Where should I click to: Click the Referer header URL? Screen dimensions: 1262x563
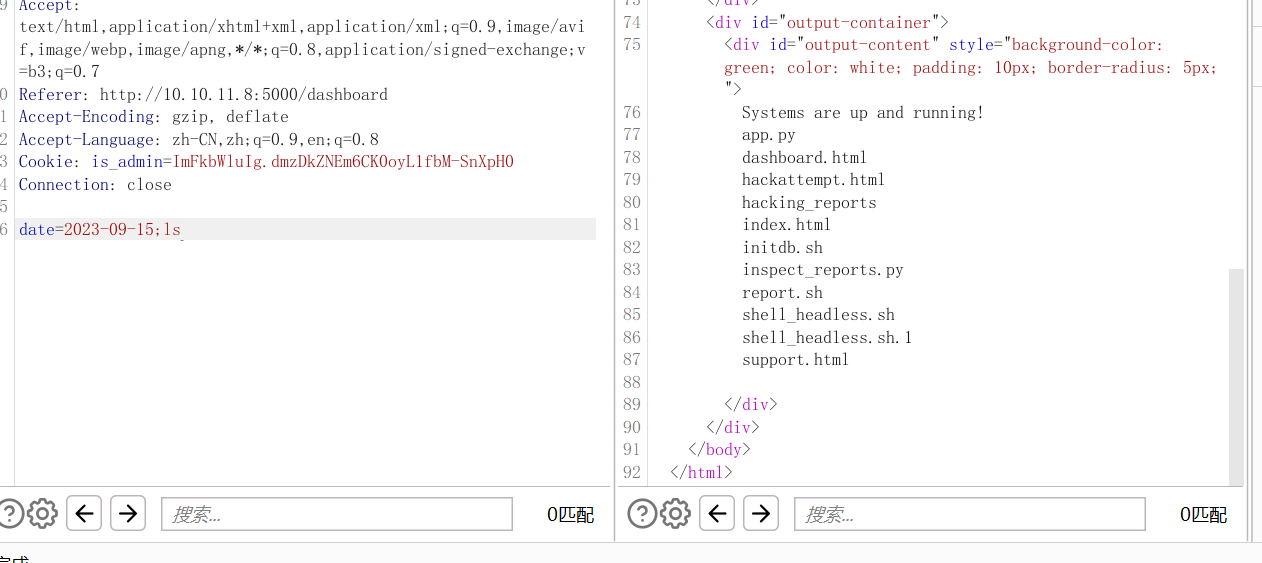coord(243,95)
